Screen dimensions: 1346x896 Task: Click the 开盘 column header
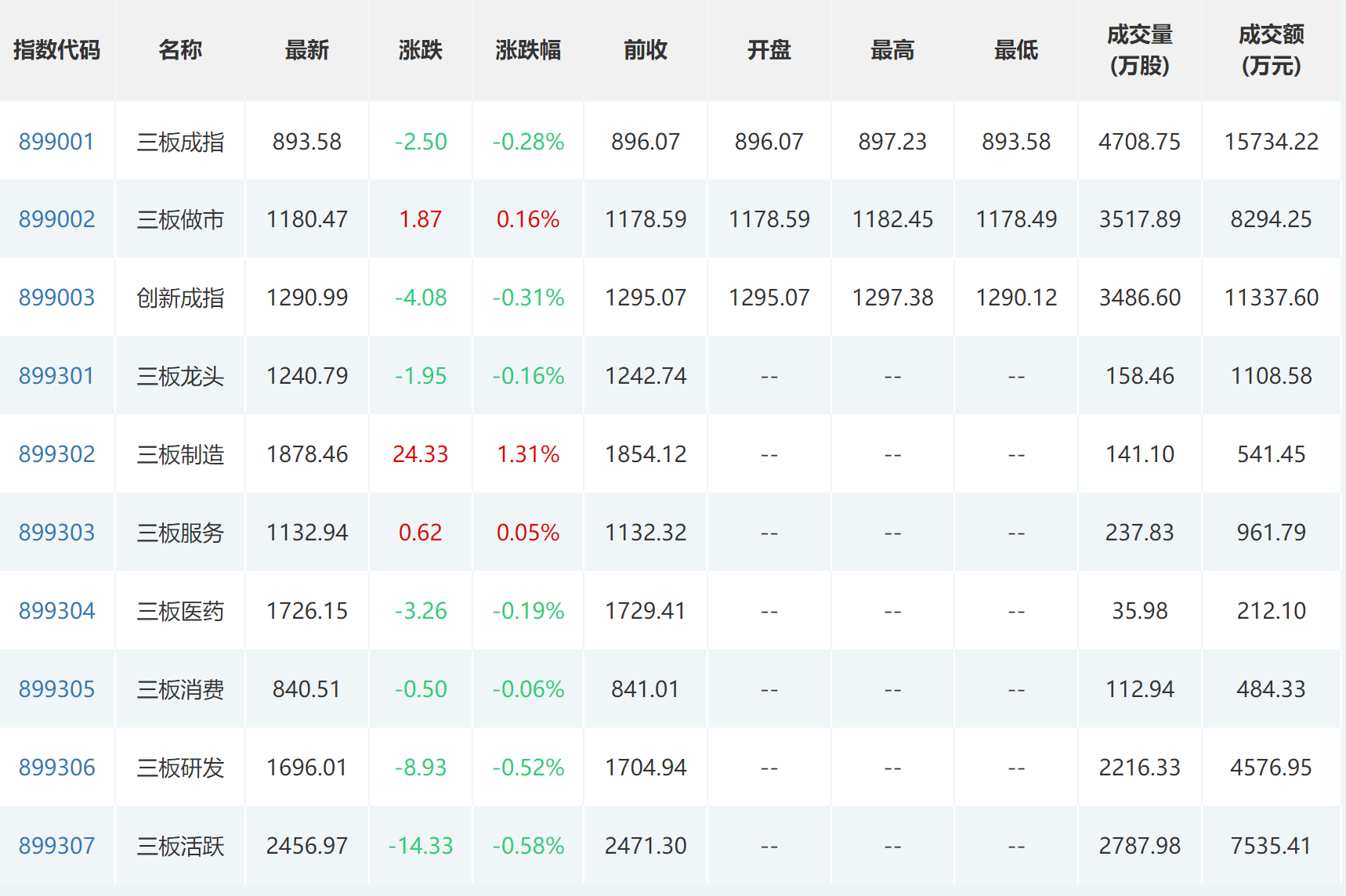769,50
